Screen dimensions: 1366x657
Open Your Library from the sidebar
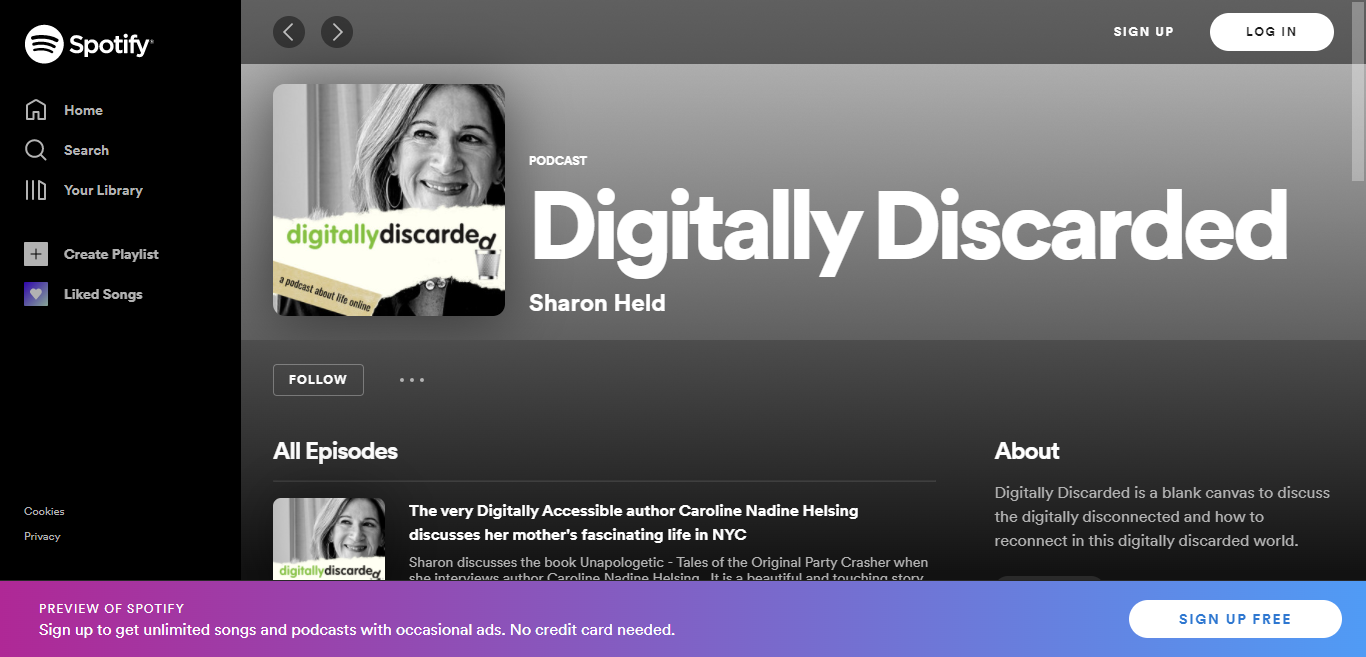(x=103, y=190)
